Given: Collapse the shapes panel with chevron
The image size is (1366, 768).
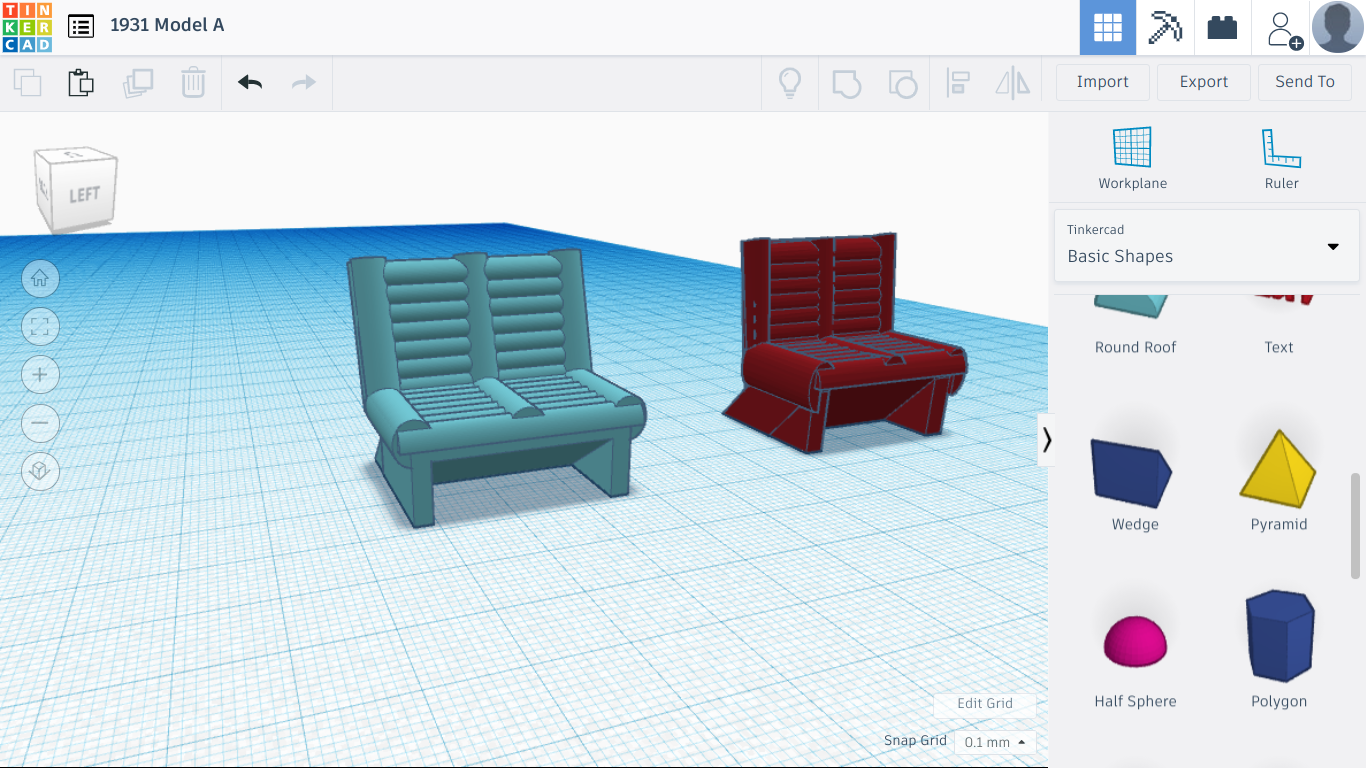Looking at the screenshot, I should pos(1046,440).
